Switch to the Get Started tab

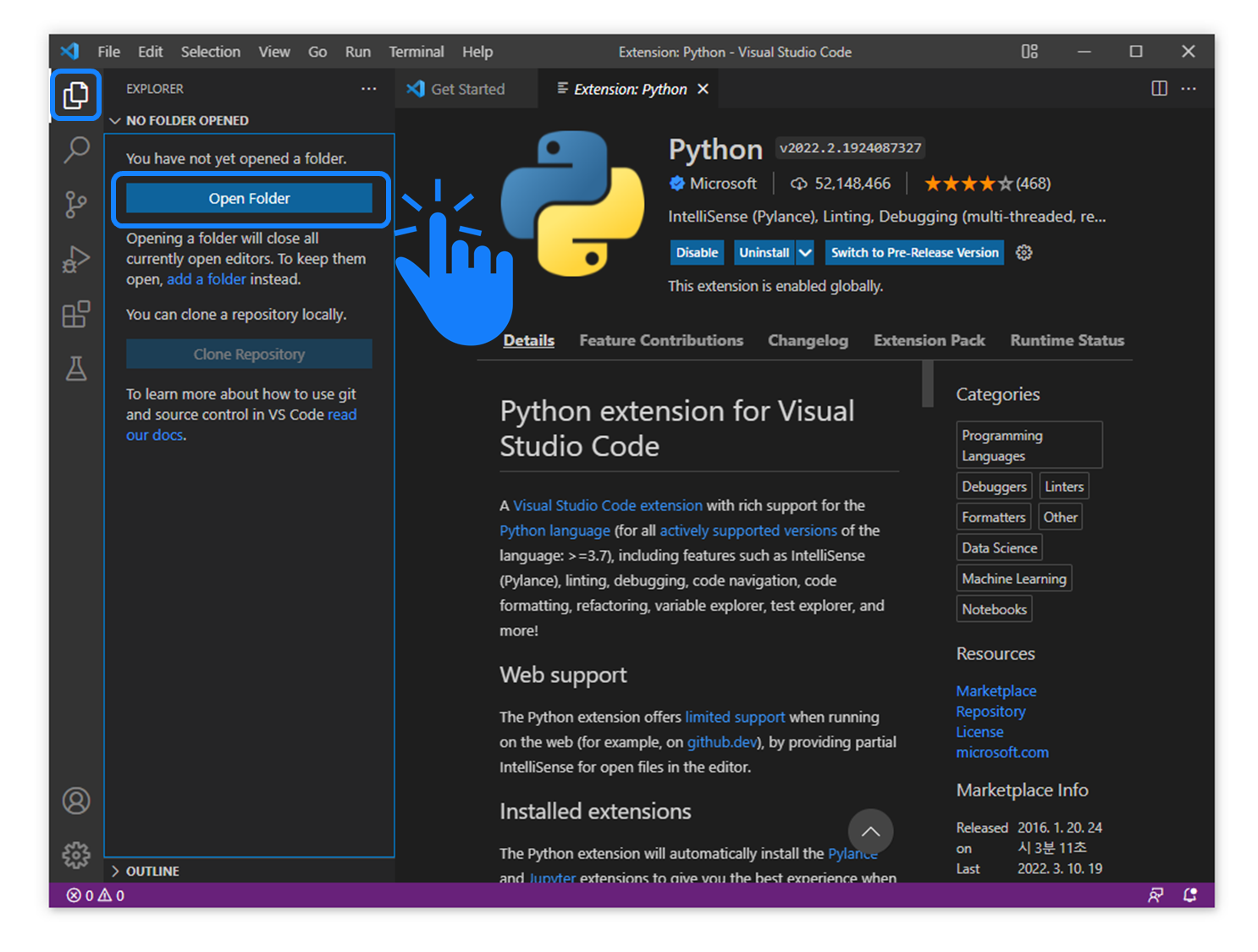tap(466, 89)
